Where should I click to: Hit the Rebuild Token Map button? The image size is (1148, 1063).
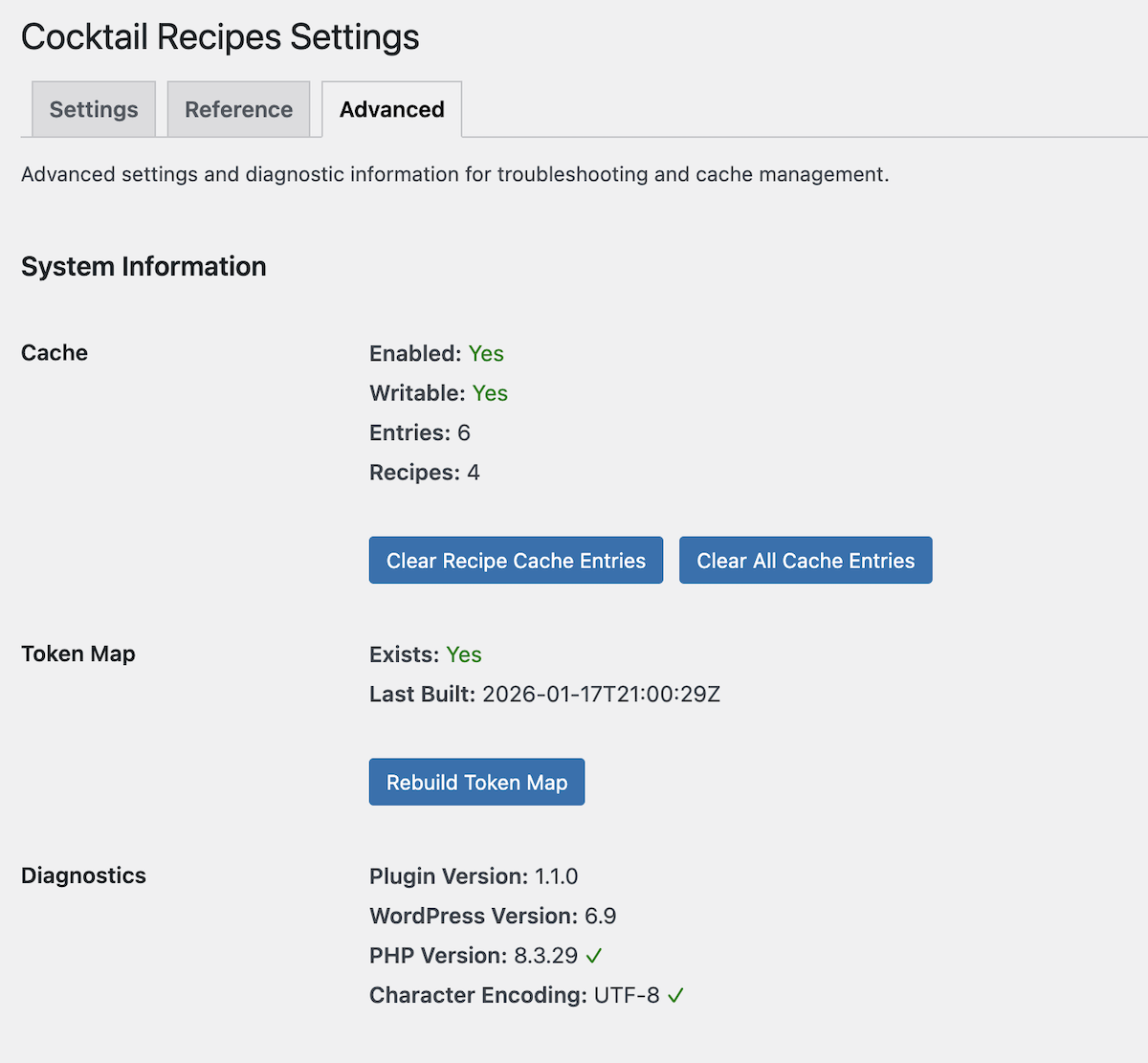point(476,783)
